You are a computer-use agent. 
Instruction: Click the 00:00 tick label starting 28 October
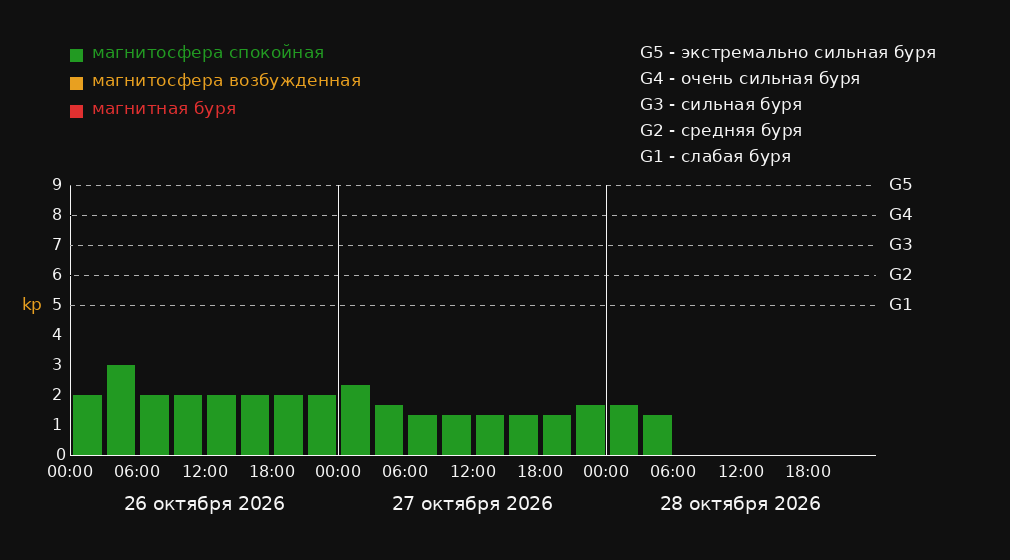coord(606,472)
